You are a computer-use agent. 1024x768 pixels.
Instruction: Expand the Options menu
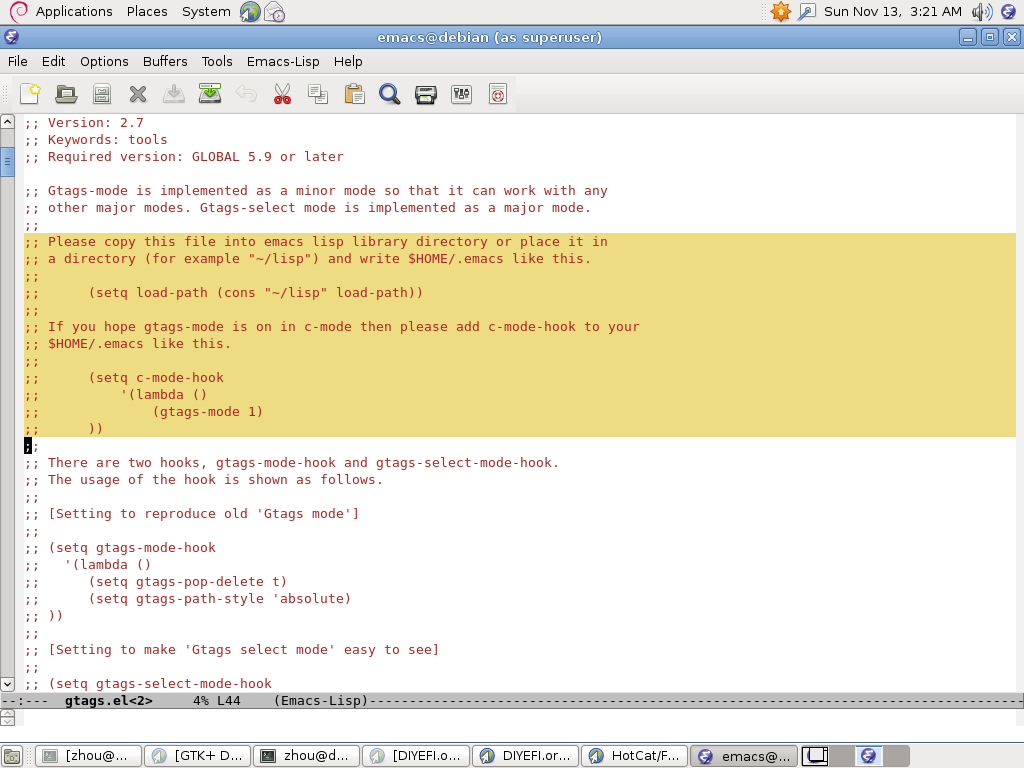pyautogui.click(x=104, y=61)
